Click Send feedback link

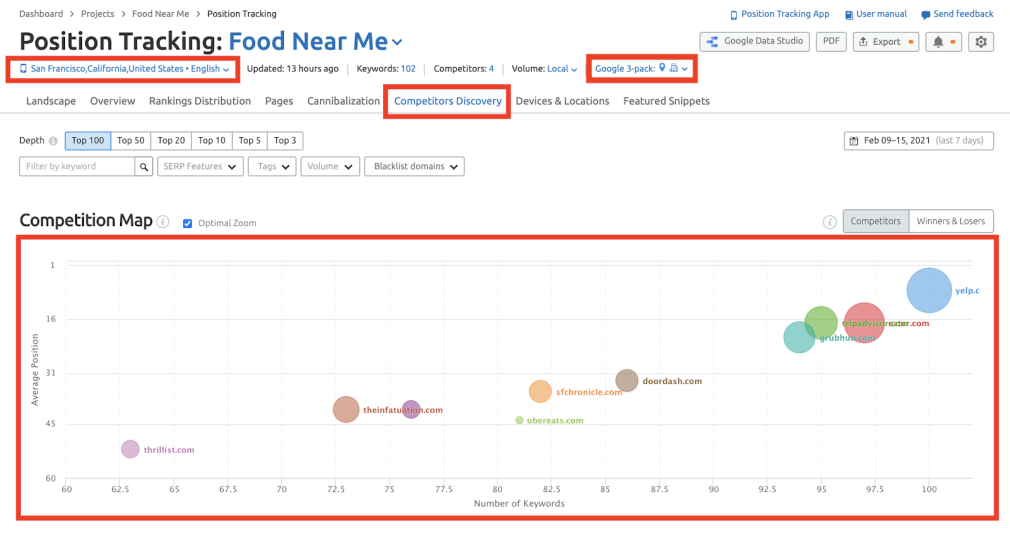point(957,14)
